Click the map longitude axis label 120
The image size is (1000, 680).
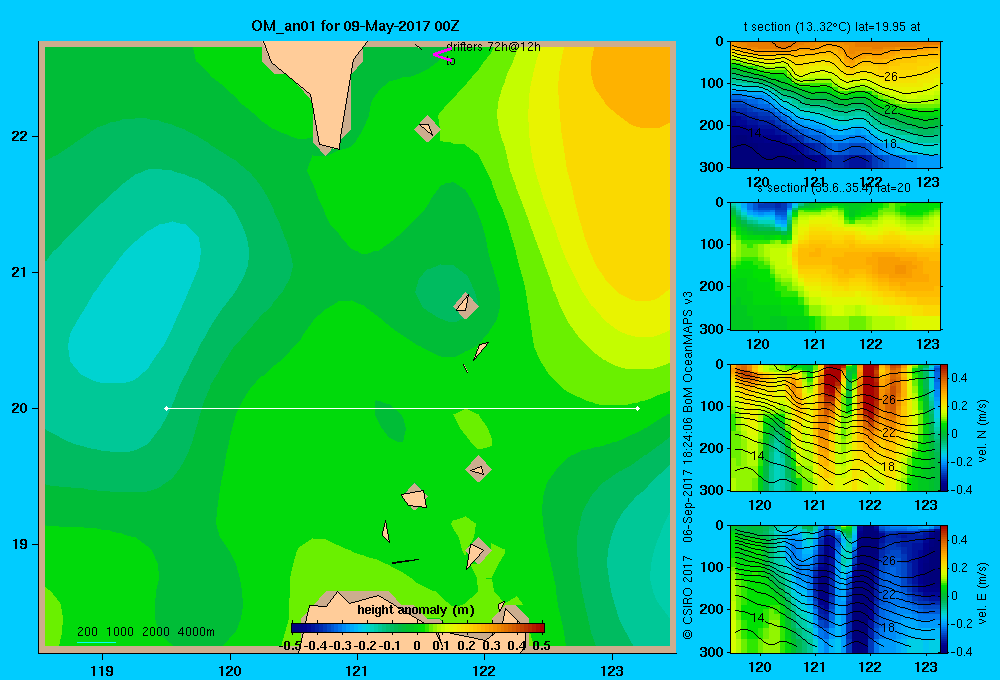coord(230,670)
